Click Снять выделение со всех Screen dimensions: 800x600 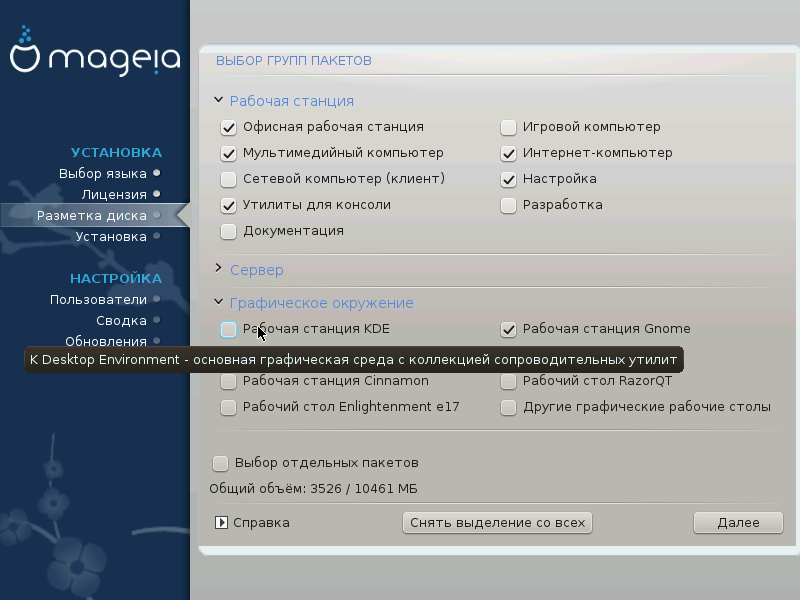pyautogui.click(x=497, y=523)
